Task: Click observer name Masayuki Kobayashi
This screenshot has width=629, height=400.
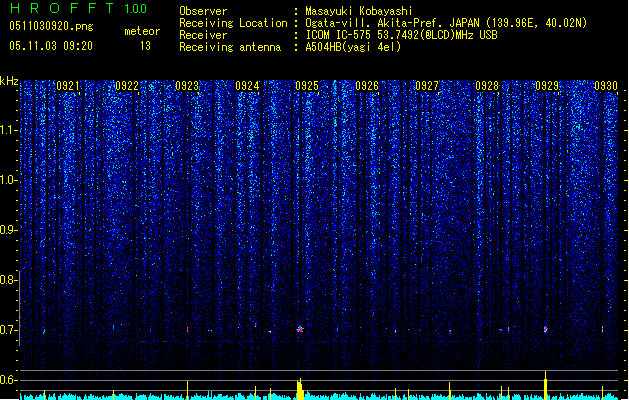Action: click(359, 11)
